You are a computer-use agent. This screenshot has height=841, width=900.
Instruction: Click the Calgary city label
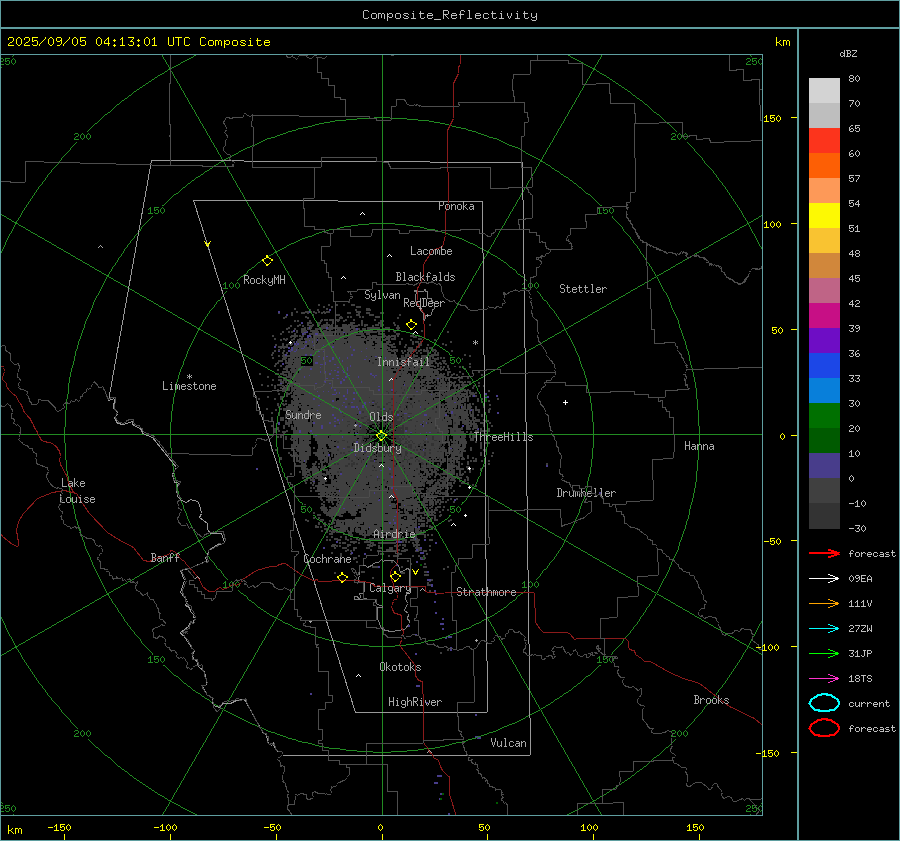click(x=390, y=588)
